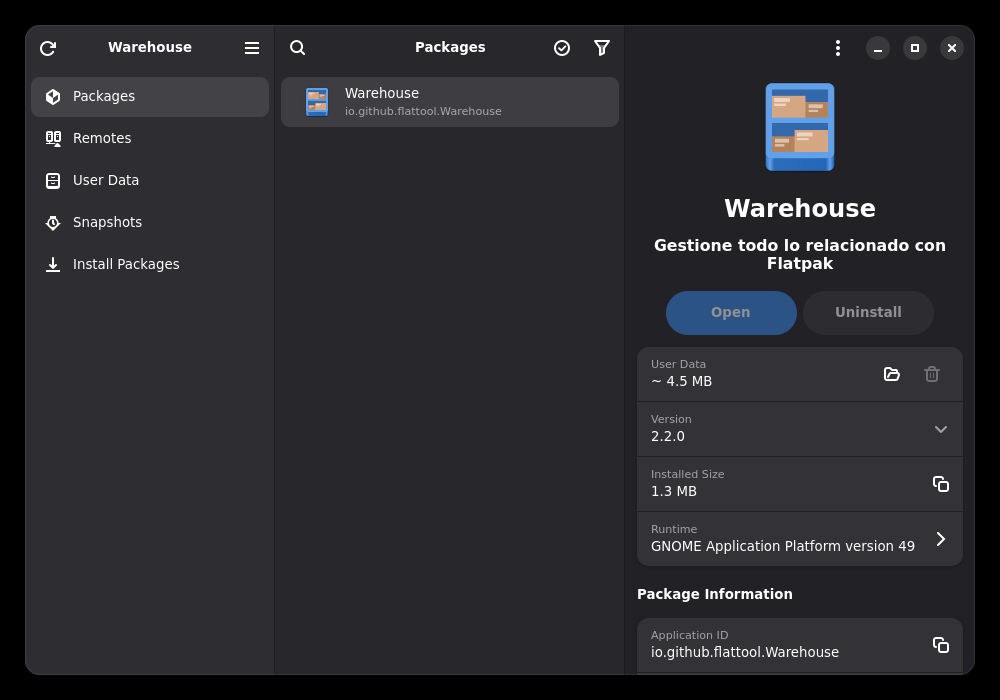The height and width of the screenshot is (700, 1000).
Task: Click the Remotes icon in the sidebar
Action: pyautogui.click(x=53, y=138)
